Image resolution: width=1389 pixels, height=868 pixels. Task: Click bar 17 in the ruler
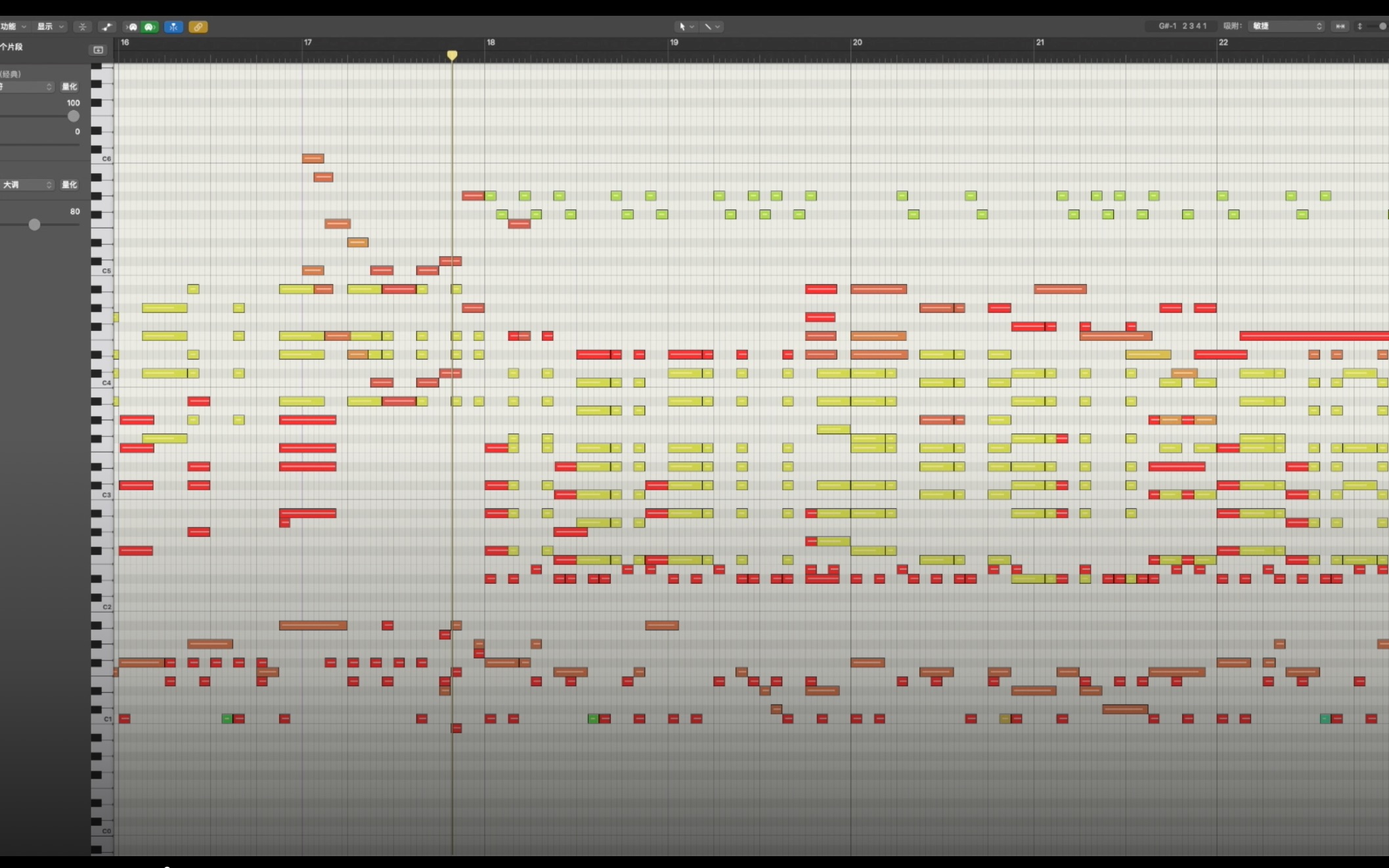pyautogui.click(x=307, y=42)
